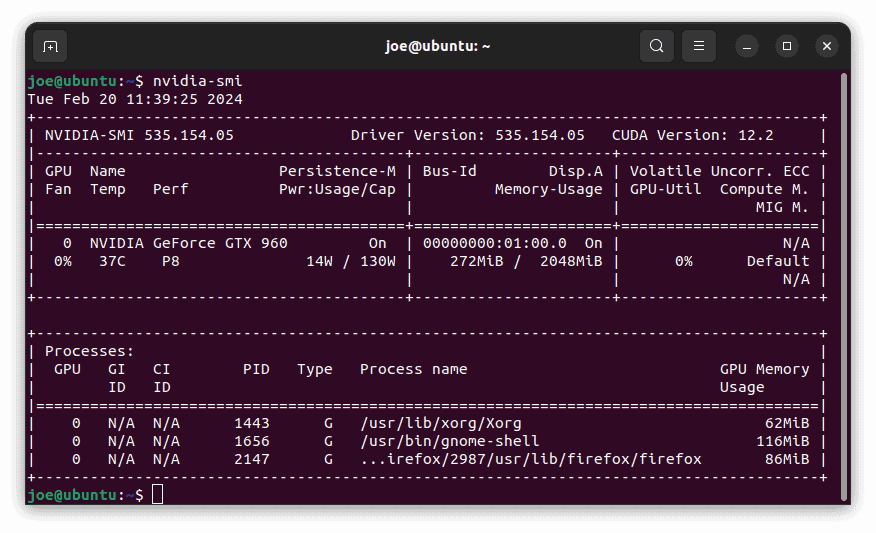Click the power usage 14W / 130W

coord(351,261)
